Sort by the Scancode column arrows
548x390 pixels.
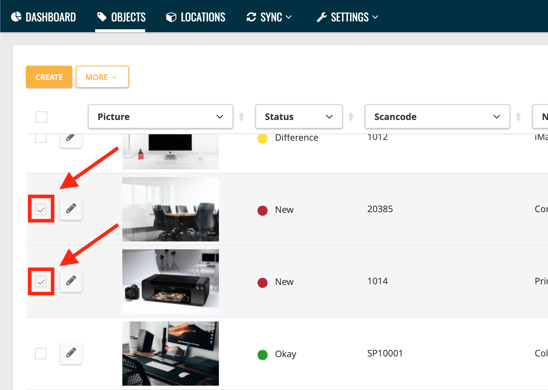pos(518,117)
